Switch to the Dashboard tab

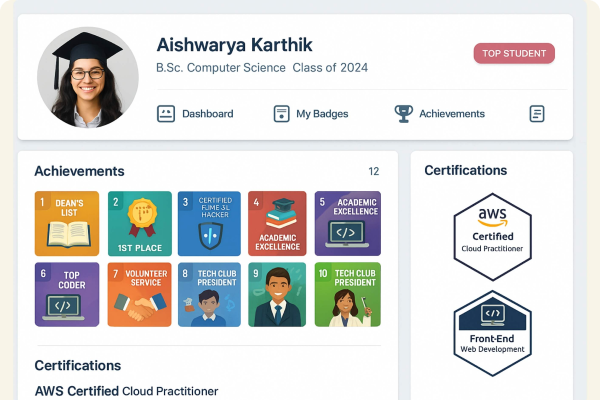207,114
